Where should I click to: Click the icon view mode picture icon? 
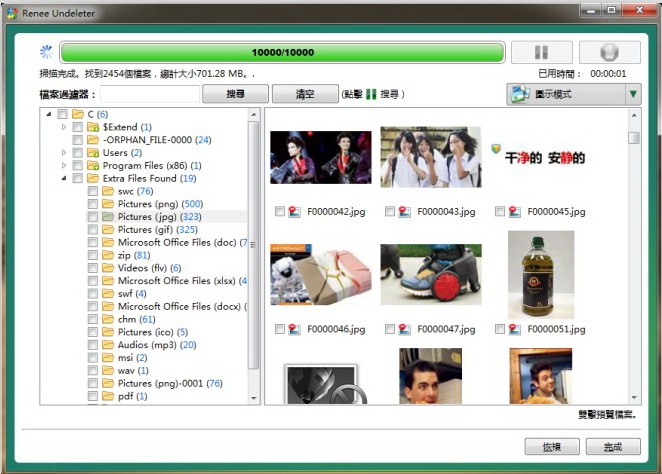[x=520, y=95]
